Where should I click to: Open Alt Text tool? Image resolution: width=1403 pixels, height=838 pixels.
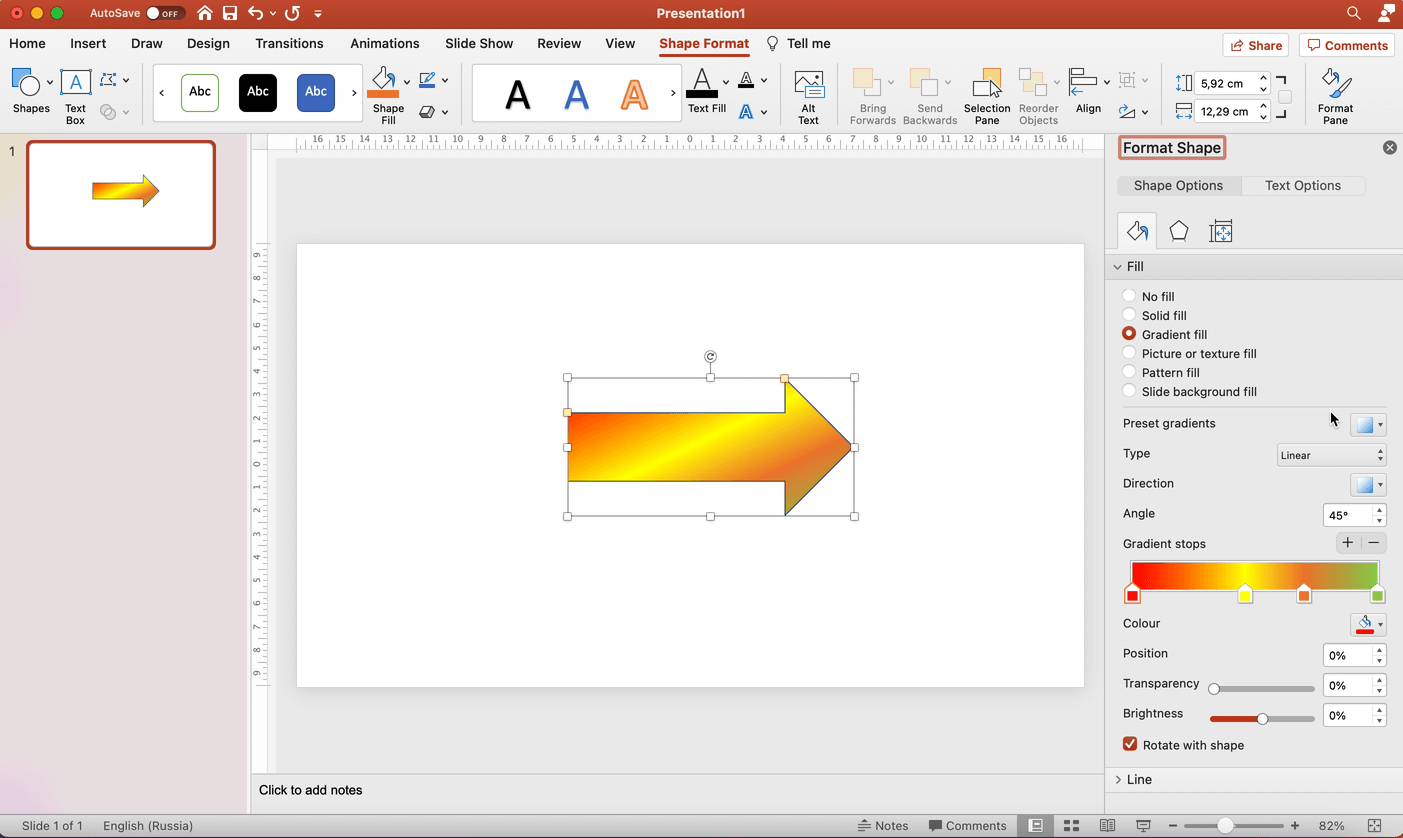pyautogui.click(x=808, y=96)
